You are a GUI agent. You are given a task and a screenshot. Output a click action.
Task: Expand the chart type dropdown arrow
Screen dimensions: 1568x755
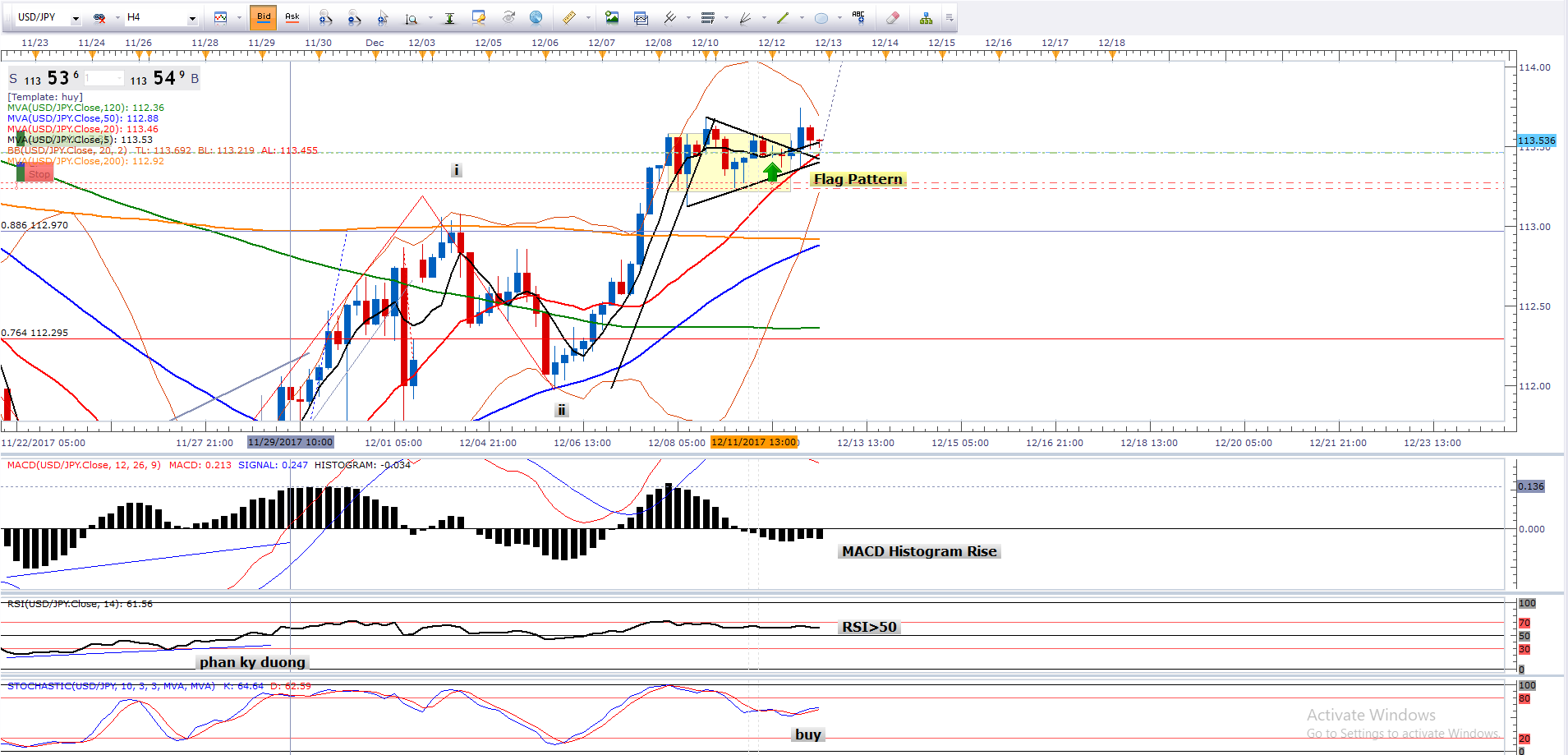tap(239, 18)
